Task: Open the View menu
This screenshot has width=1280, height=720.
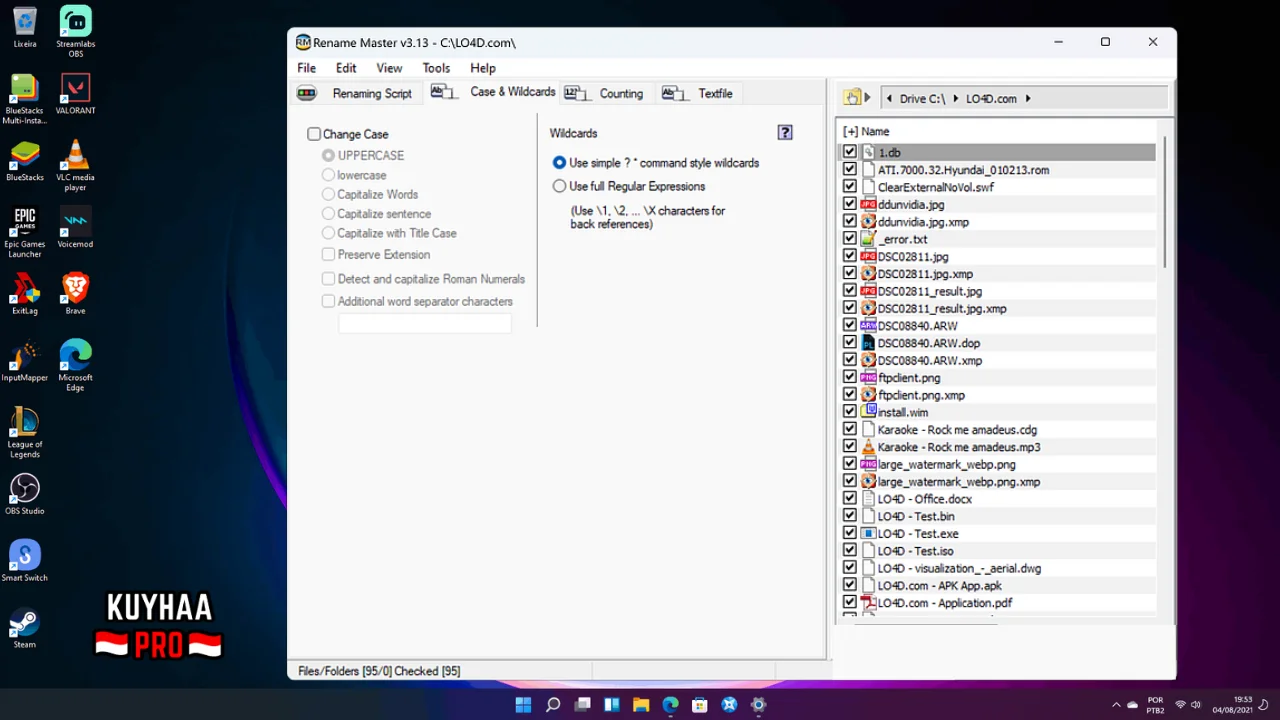Action: click(389, 68)
